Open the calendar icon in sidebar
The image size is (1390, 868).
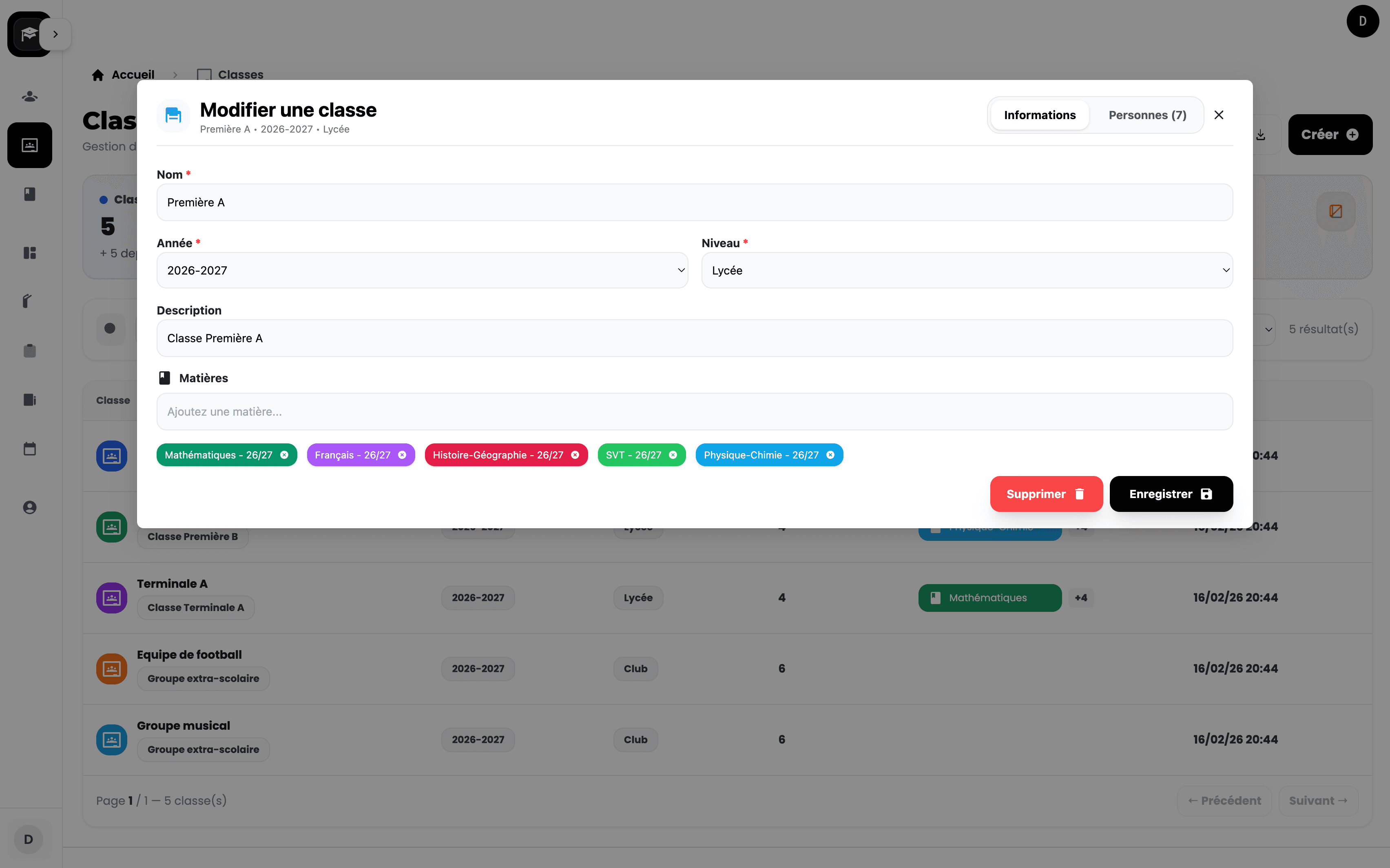pyautogui.click(x=30, y=449)
